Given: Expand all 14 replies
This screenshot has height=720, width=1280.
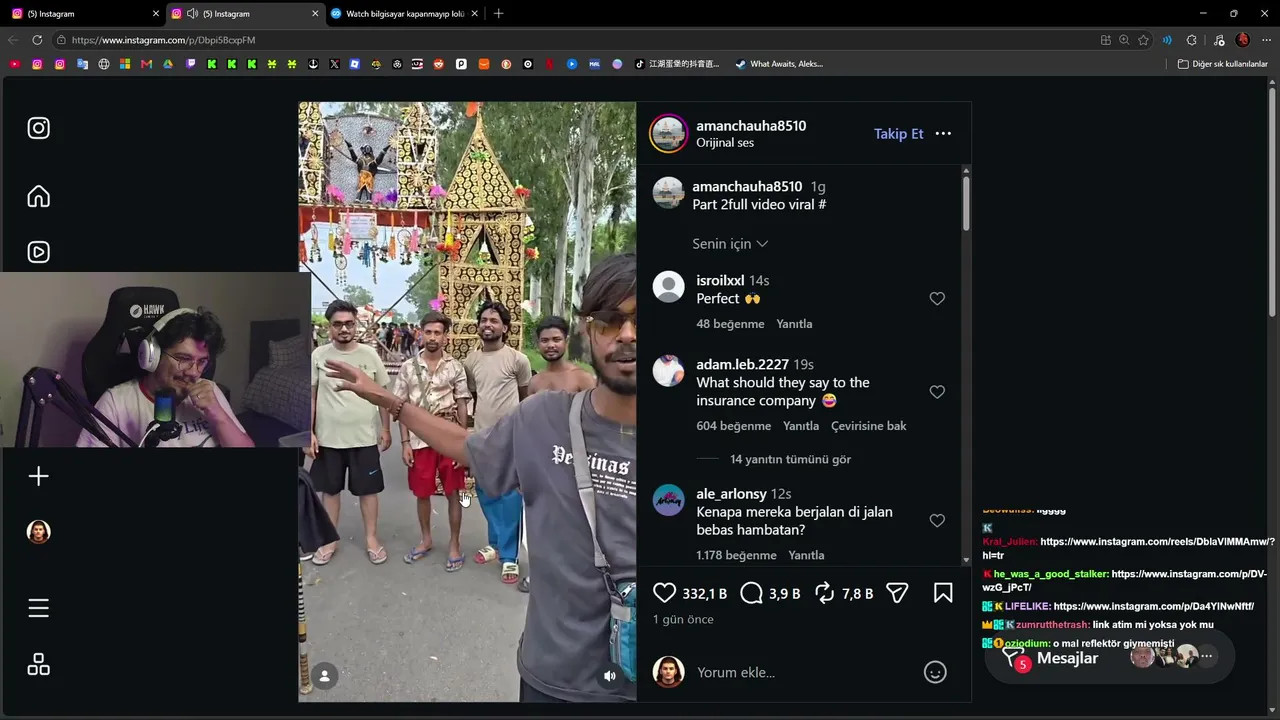Looking at the screenshot, I should [x=790, y=460].
